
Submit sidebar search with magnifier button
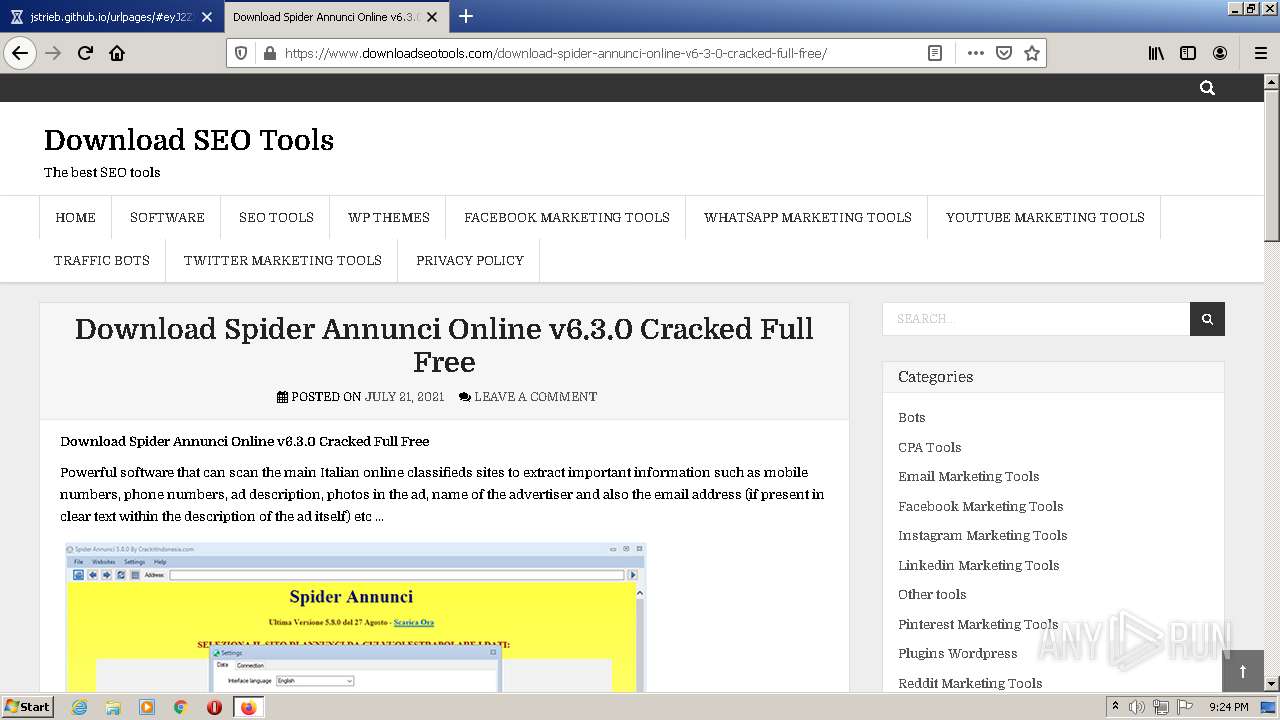1207,319
